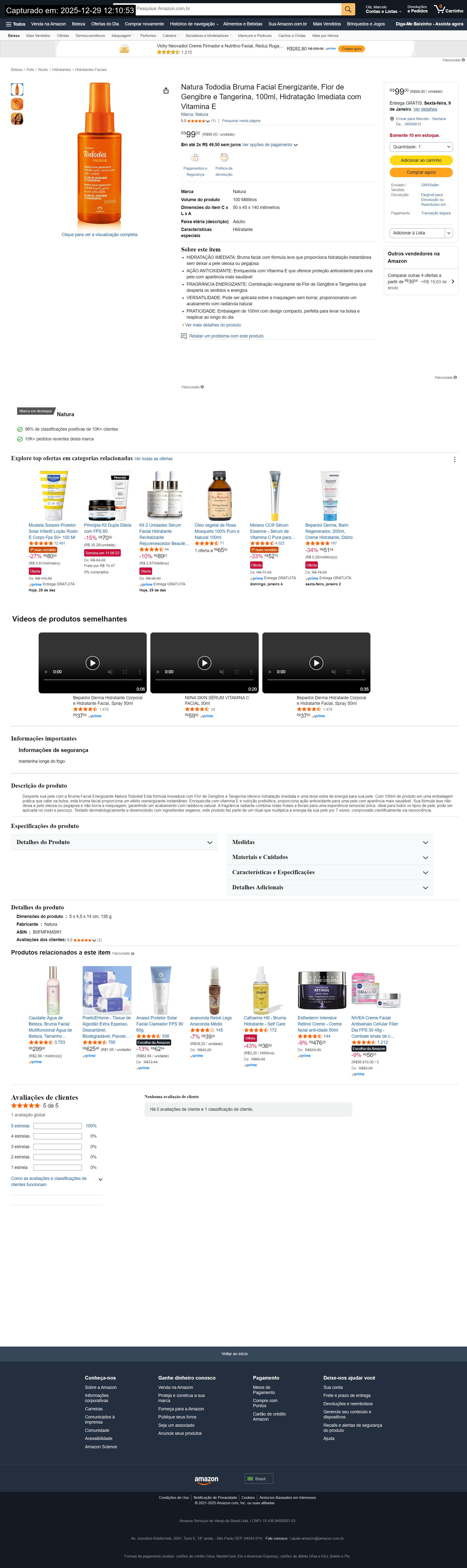Mute the third similar-product video
The image size is (467, 1568).
(x=334, y=672)
